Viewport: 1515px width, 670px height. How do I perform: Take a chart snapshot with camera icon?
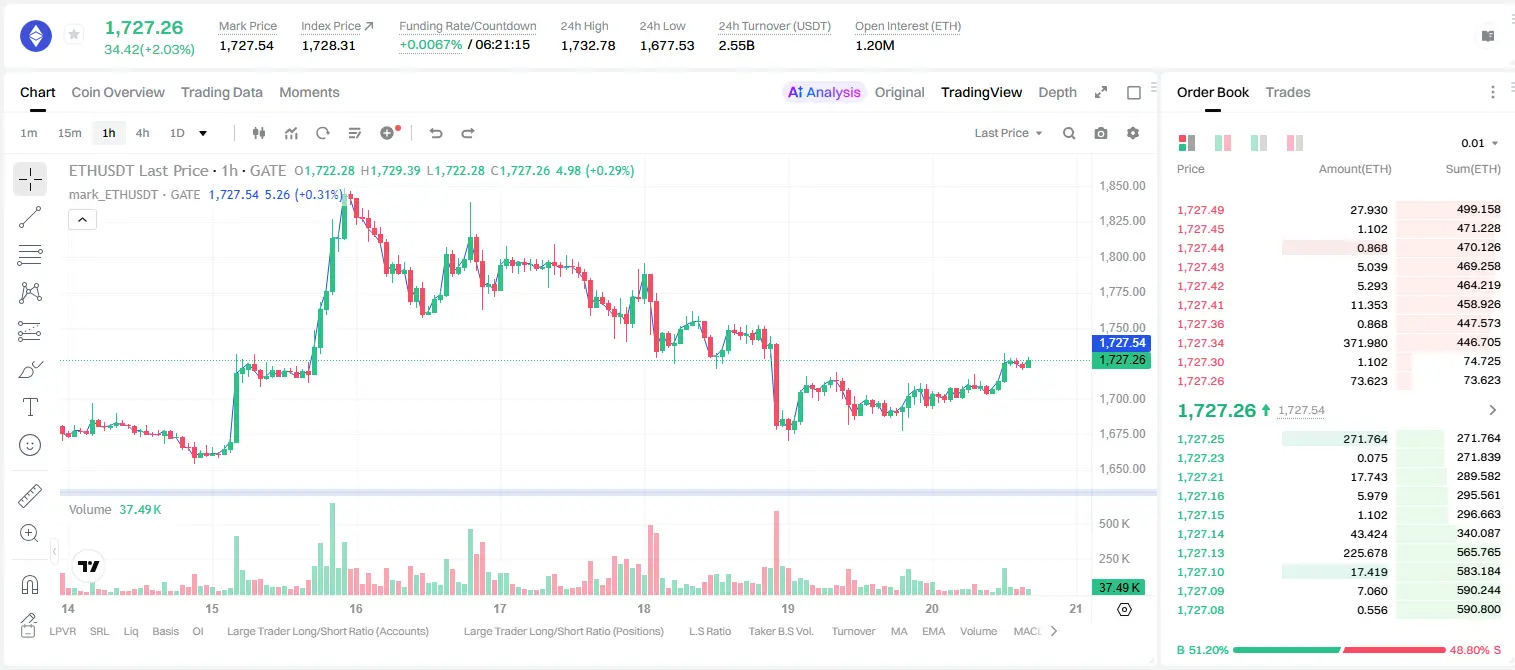1101,133
